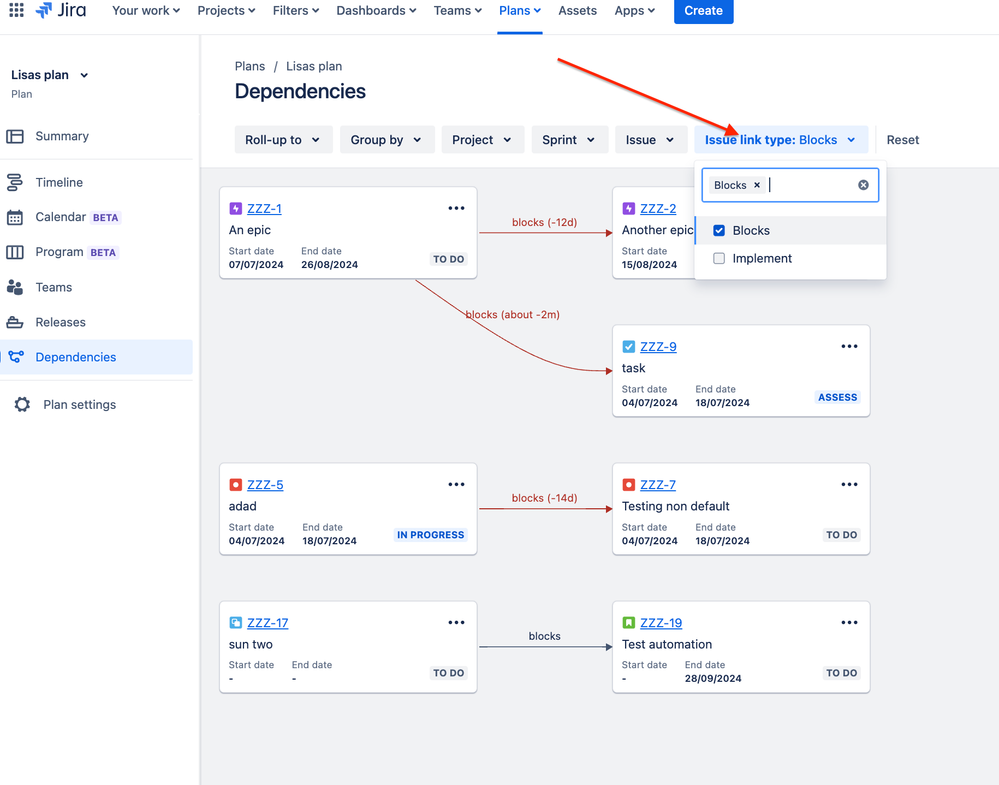Open issue link ZZZ-17
The height and width of the screenshot is (785, 999).
(x=268, y=623)
